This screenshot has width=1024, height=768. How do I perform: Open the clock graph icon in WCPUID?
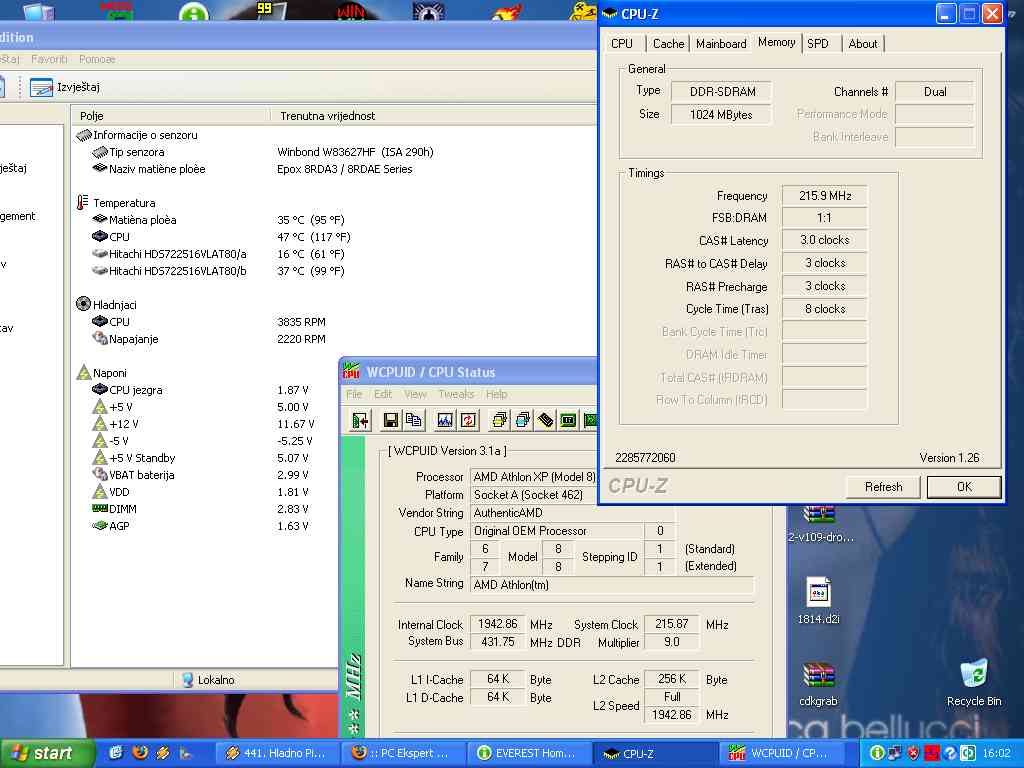pos(445,420)
